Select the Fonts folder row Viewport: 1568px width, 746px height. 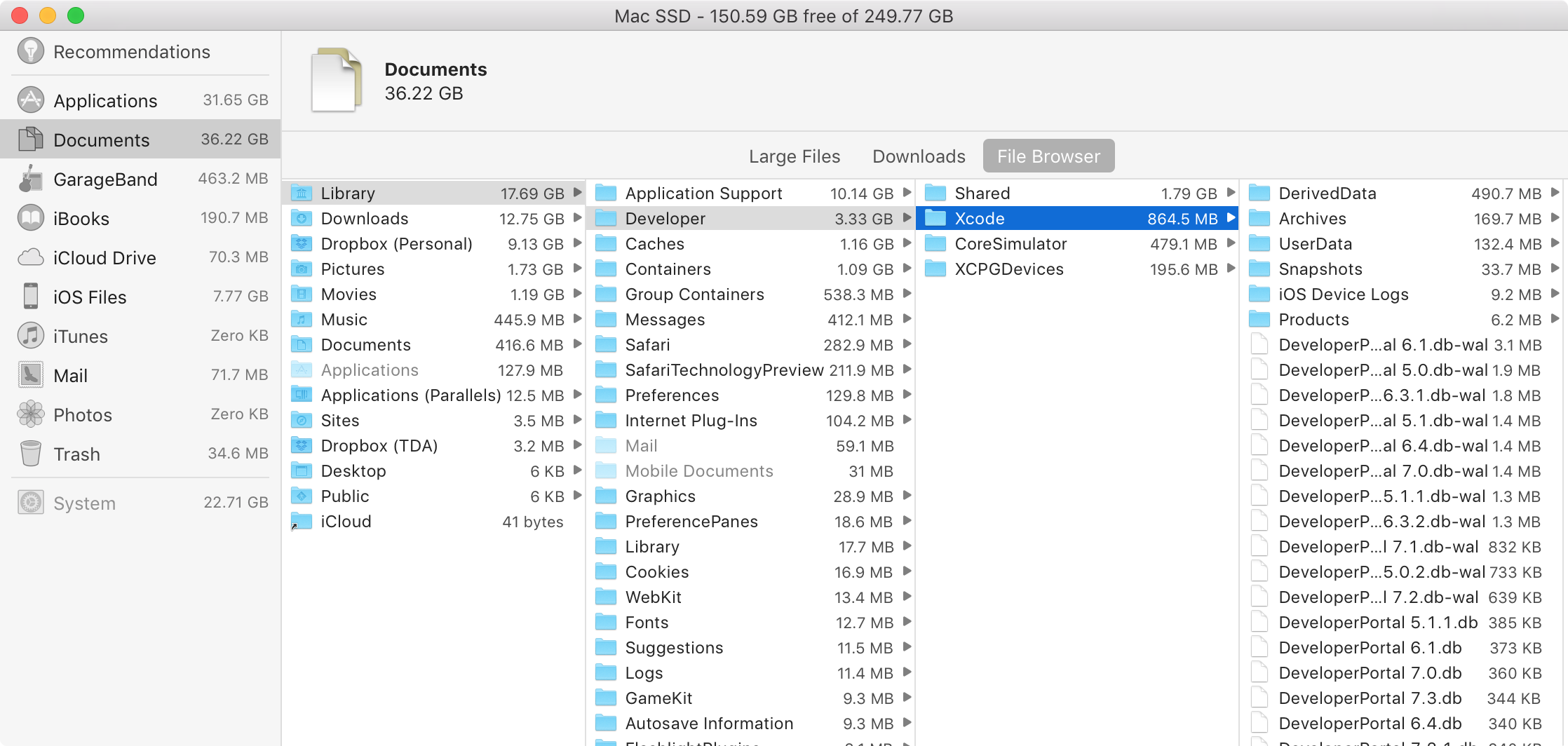751,623
